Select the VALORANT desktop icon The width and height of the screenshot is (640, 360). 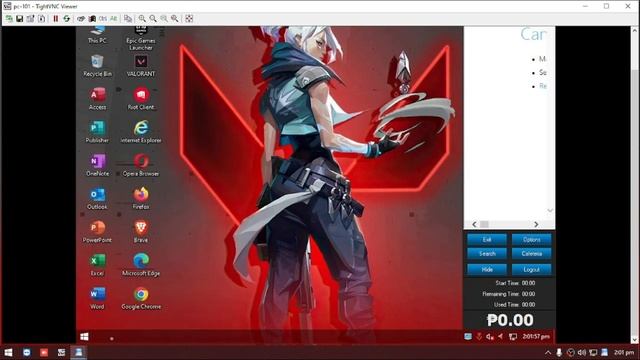point(141,66)
